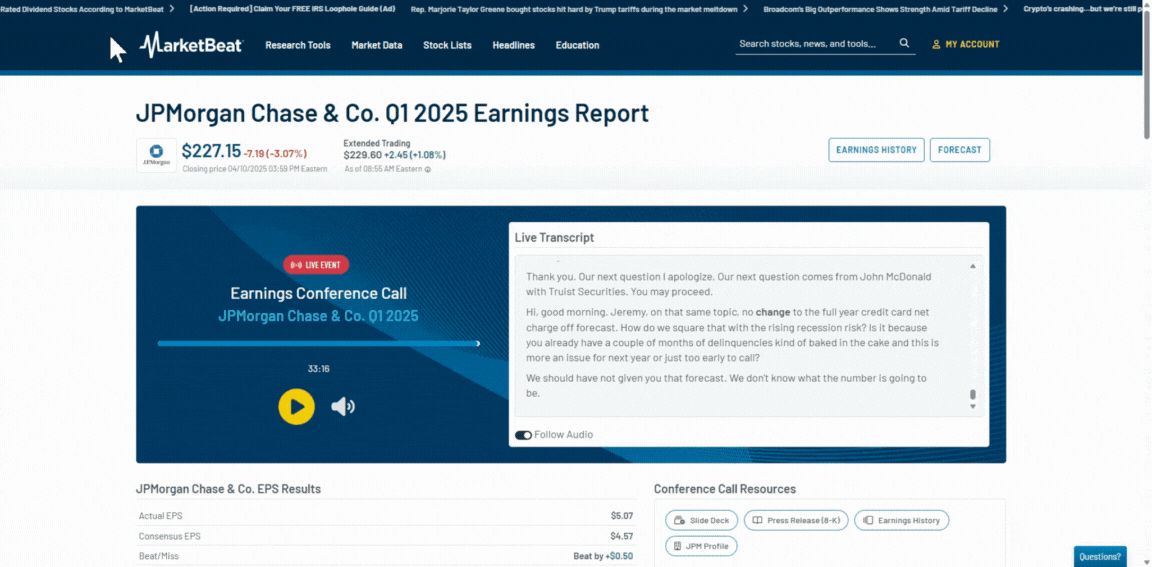
Task: Expand the Headlines menu
Action: [x=513, y=45]
